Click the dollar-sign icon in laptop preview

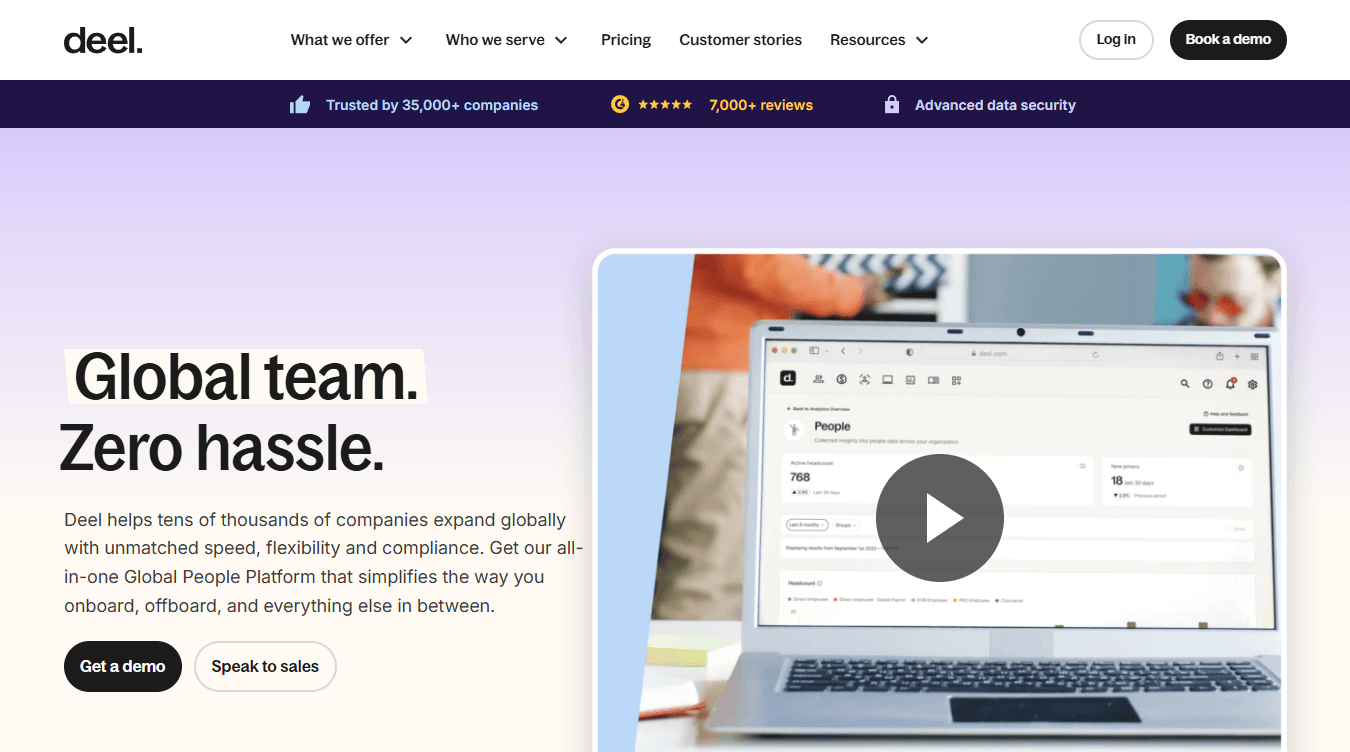pos(842,379)
